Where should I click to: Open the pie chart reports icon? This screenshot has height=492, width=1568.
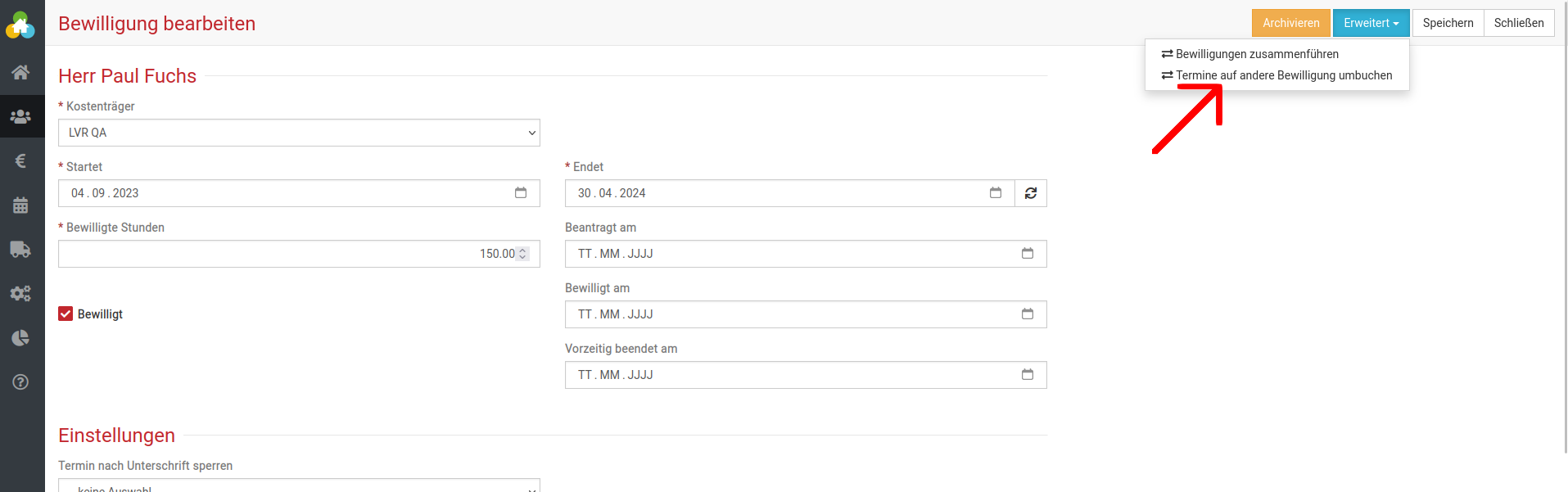click(x=21, y=338)
